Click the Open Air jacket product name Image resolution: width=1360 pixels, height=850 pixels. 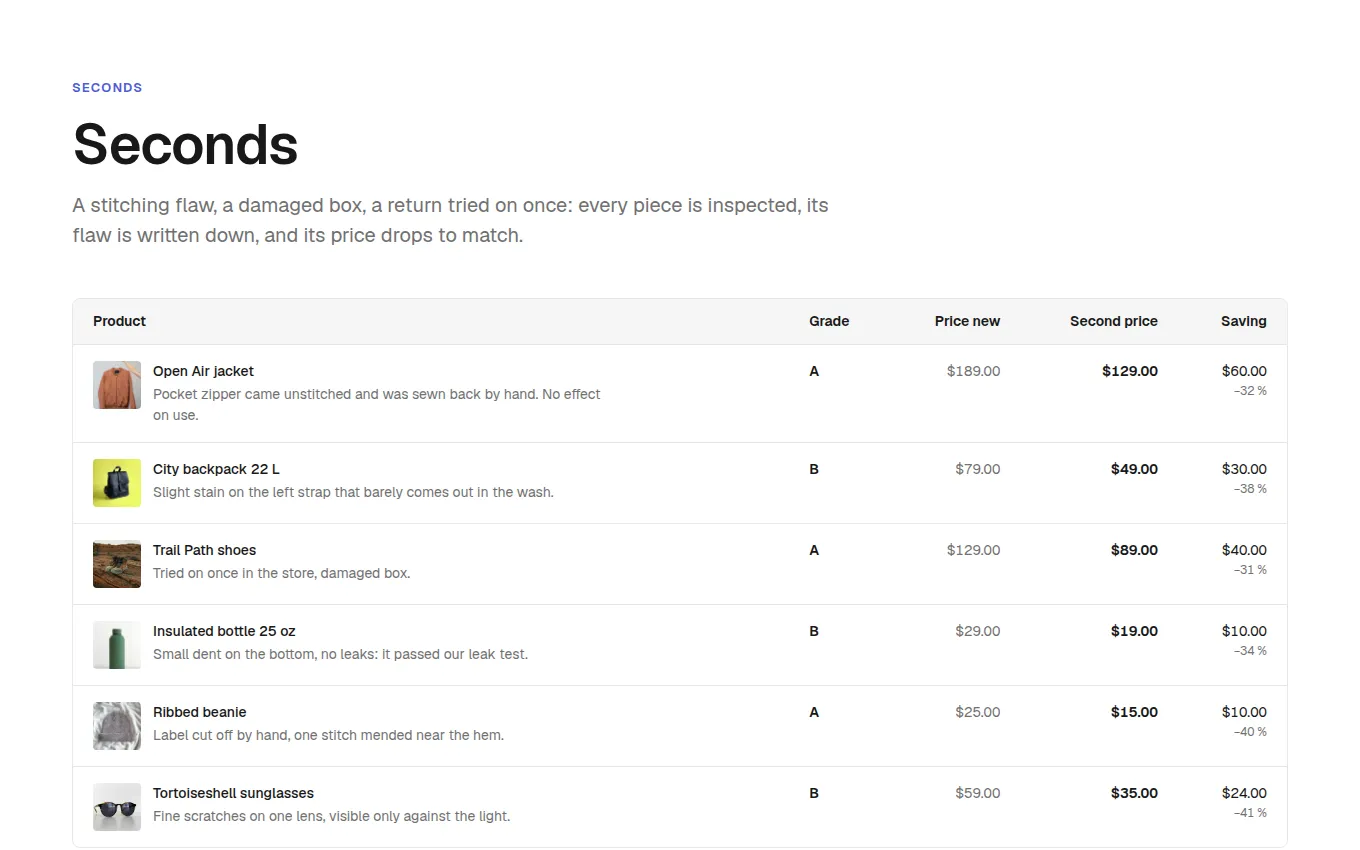pyautogui.click(x=204, y=371)
